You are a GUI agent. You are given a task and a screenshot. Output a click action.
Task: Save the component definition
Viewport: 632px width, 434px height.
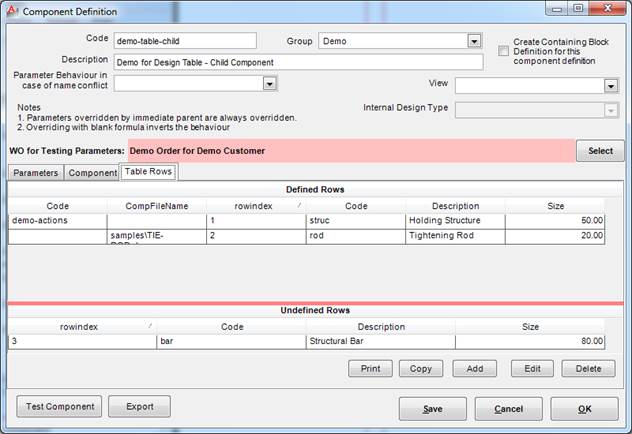point(432,408)
